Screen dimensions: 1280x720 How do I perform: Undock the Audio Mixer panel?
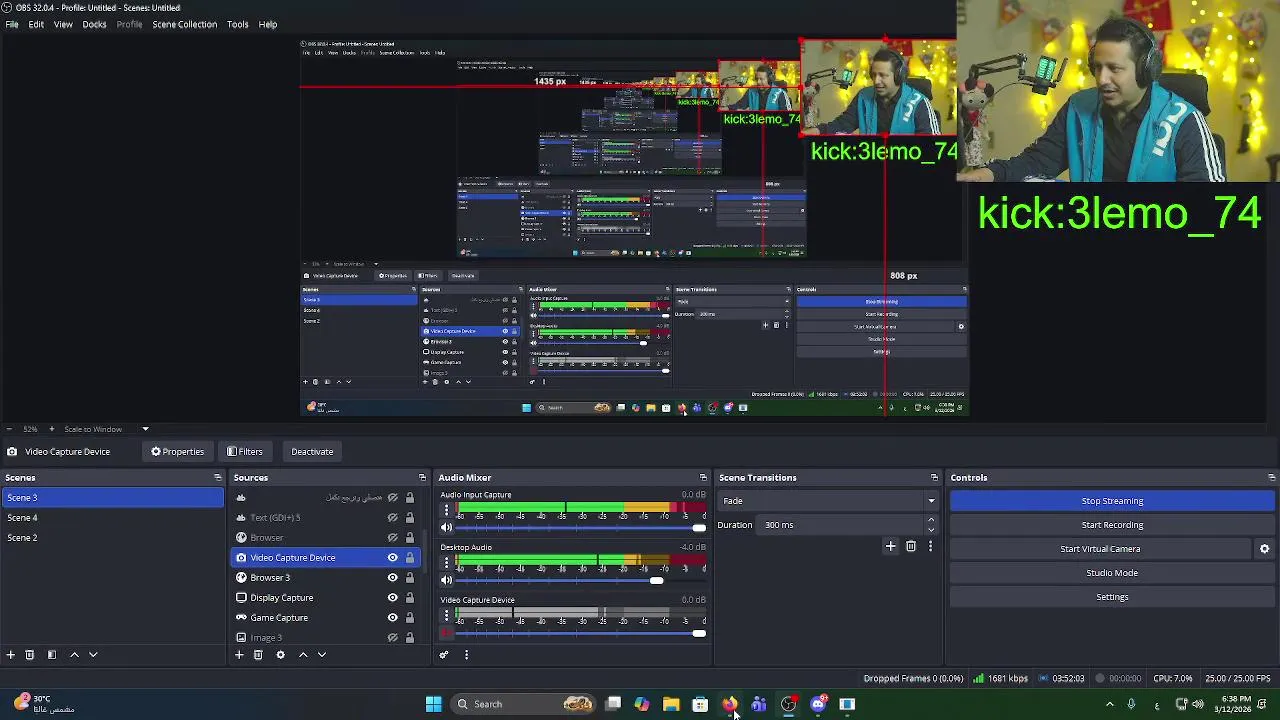[703, 478]
